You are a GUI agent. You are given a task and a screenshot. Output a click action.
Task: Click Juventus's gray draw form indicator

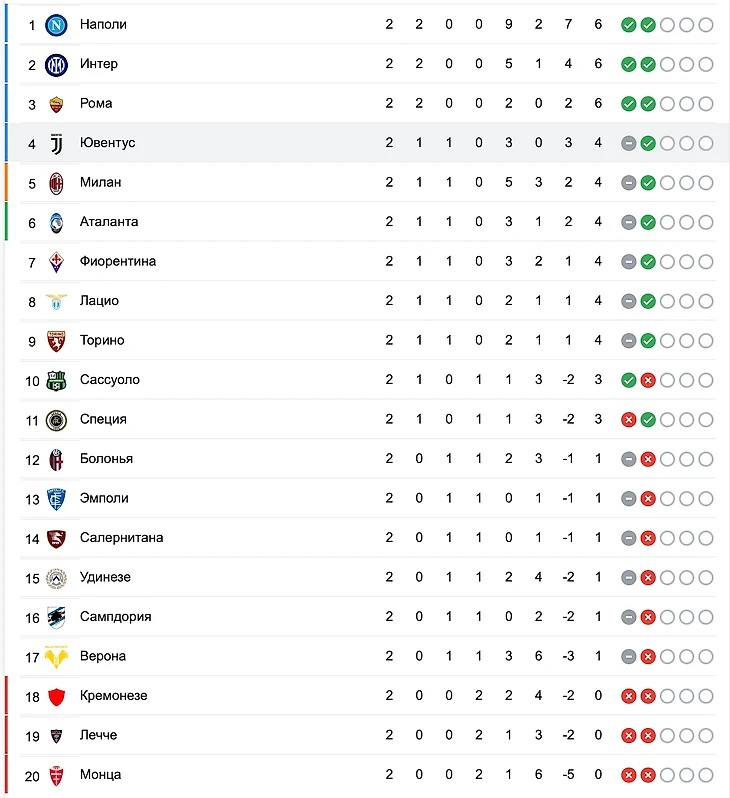628,143
